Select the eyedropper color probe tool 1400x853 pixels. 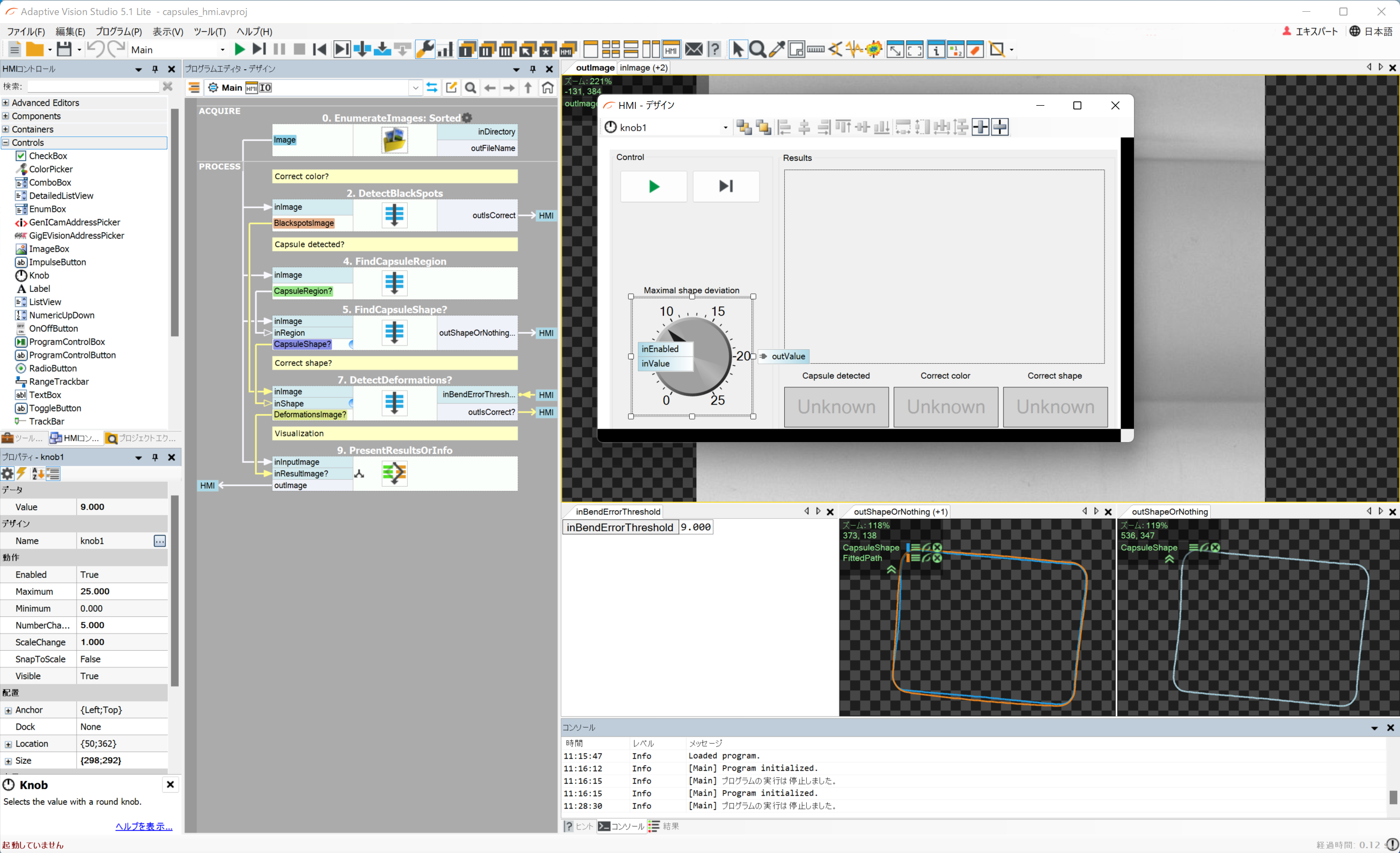tap(777, 49)
